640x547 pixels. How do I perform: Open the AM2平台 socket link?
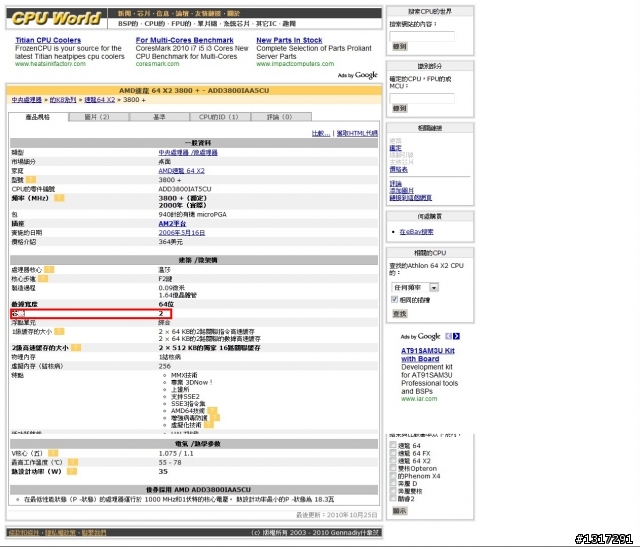coord(172,223)
